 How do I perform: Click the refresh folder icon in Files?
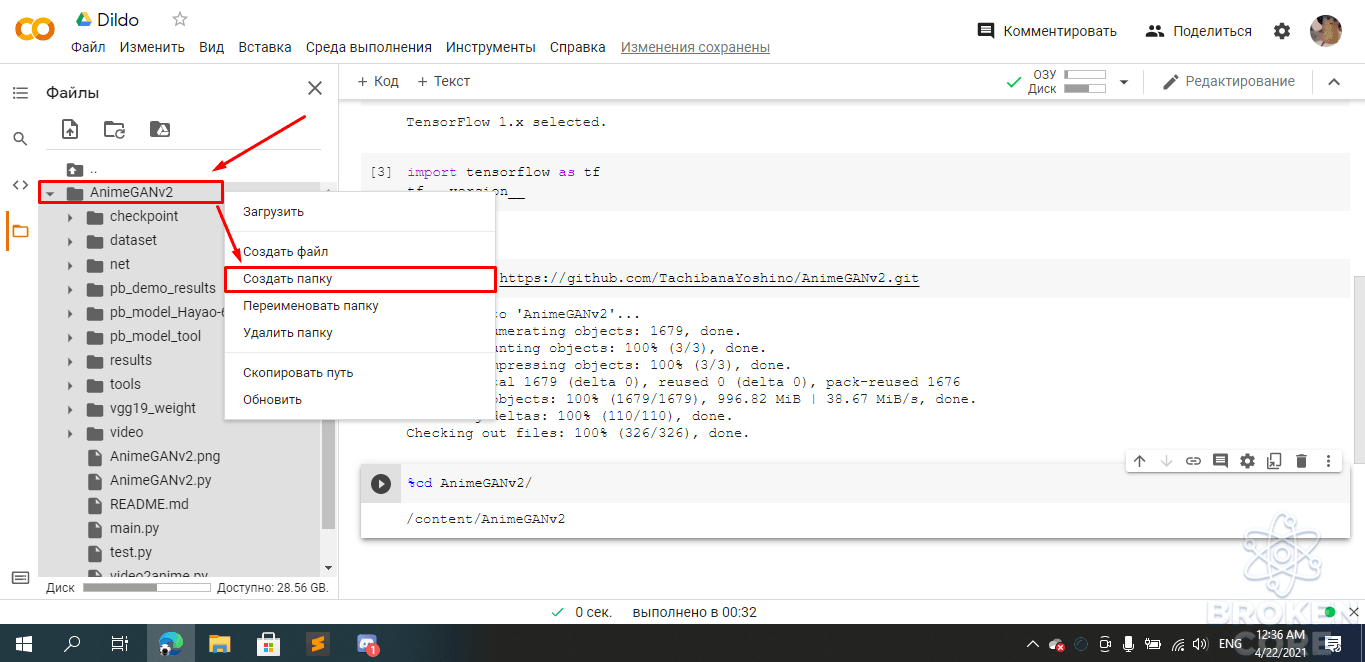coord(114,129)
